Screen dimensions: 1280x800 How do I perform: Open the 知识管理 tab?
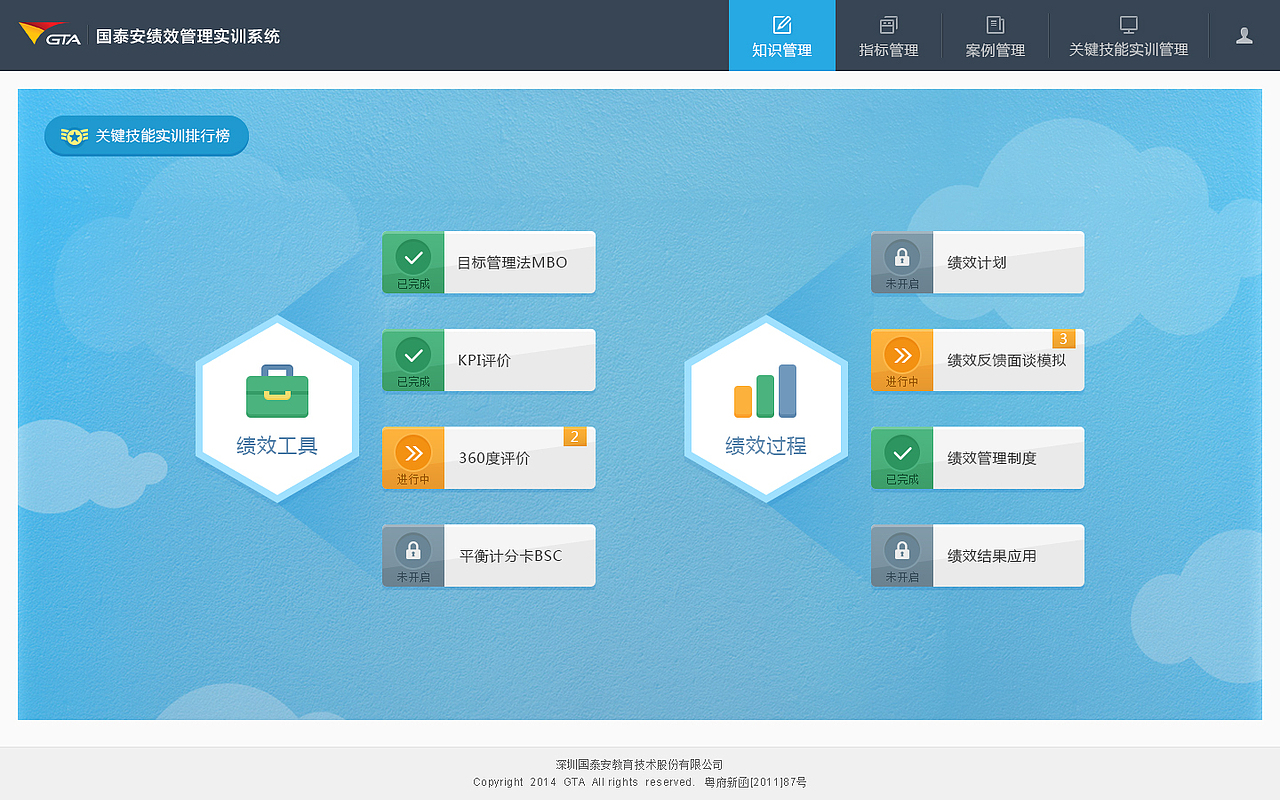[782, 35]
